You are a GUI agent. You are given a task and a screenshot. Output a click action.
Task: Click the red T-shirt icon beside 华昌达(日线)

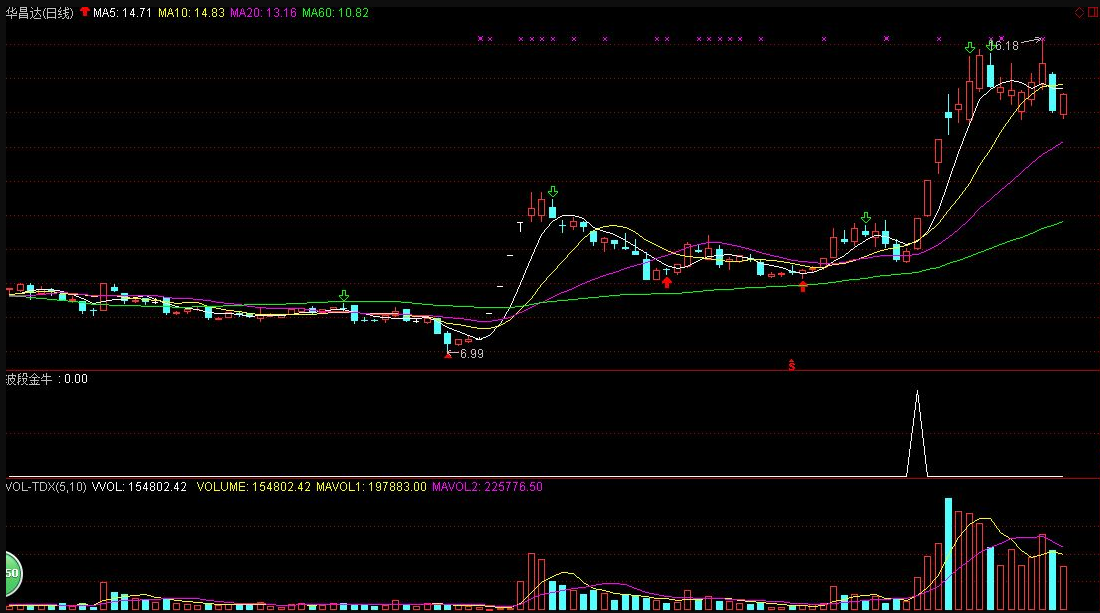(85, 12)
